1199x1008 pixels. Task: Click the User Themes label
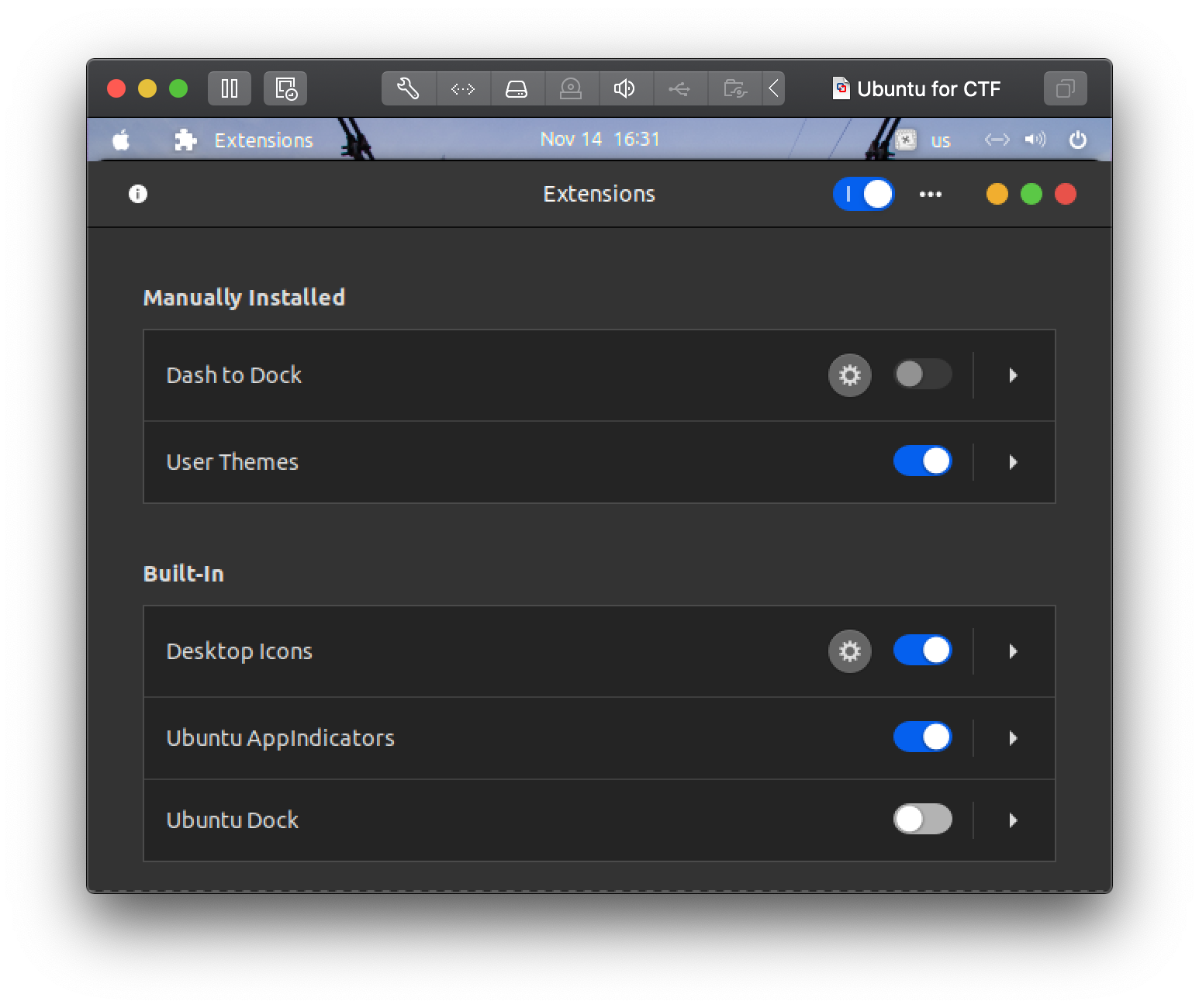coord(233,462)
